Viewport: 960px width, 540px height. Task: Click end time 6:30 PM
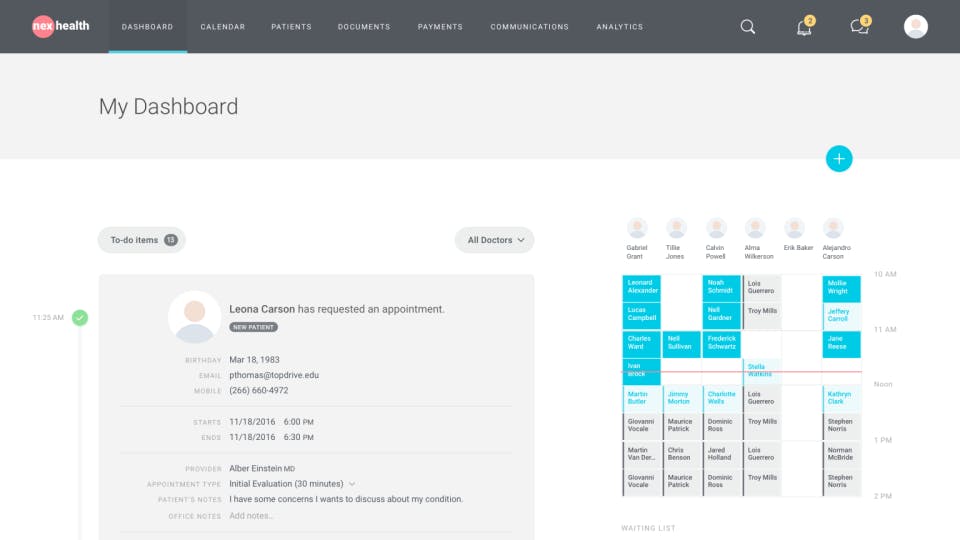pyautogui.click(x=298, y=437)
